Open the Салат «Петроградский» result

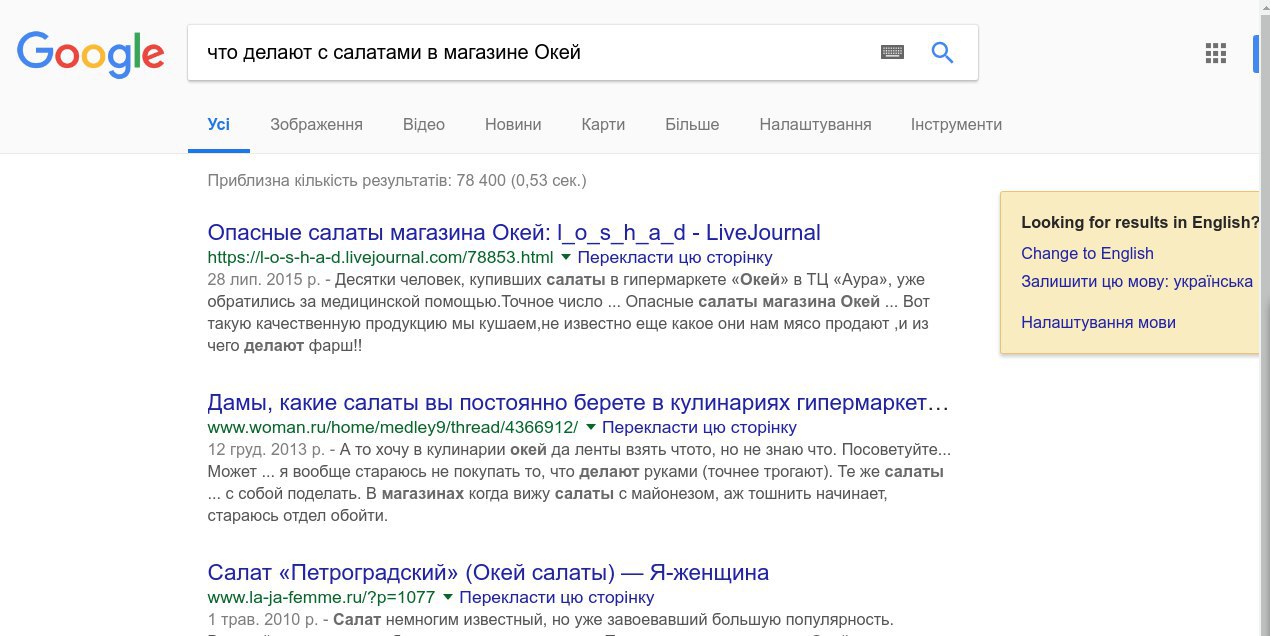(488, 573)
